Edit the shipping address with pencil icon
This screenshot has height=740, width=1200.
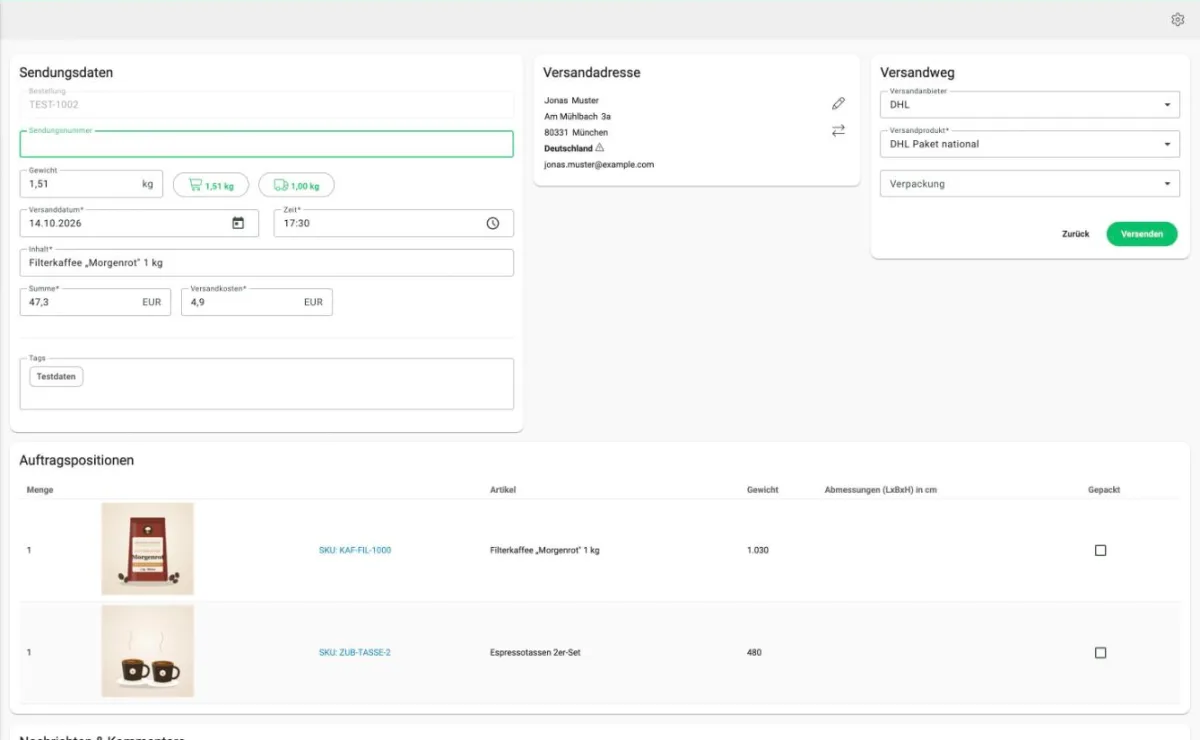[x=838, y=103]
